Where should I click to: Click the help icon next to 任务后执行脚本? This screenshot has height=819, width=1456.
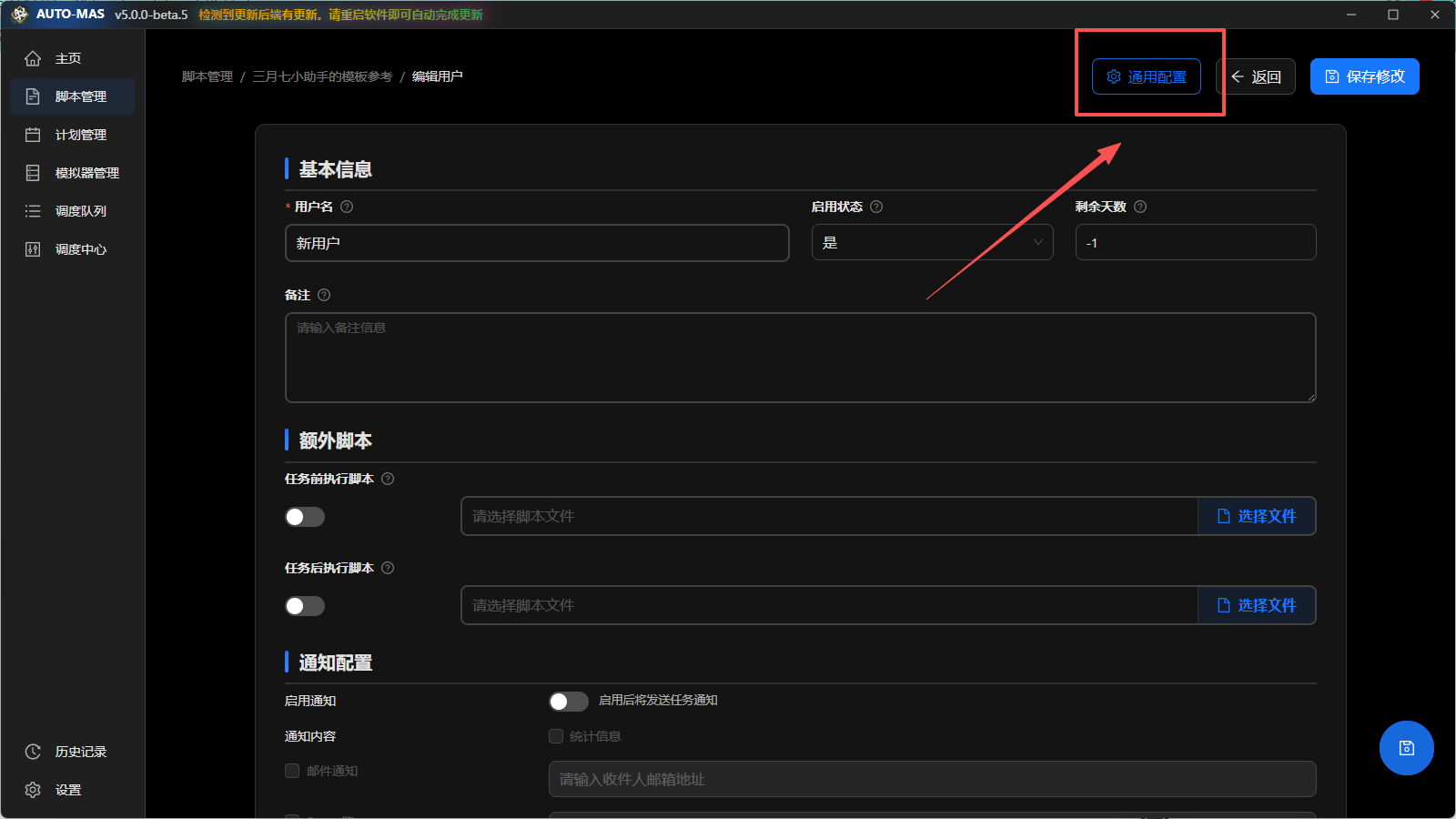[388, 568]
